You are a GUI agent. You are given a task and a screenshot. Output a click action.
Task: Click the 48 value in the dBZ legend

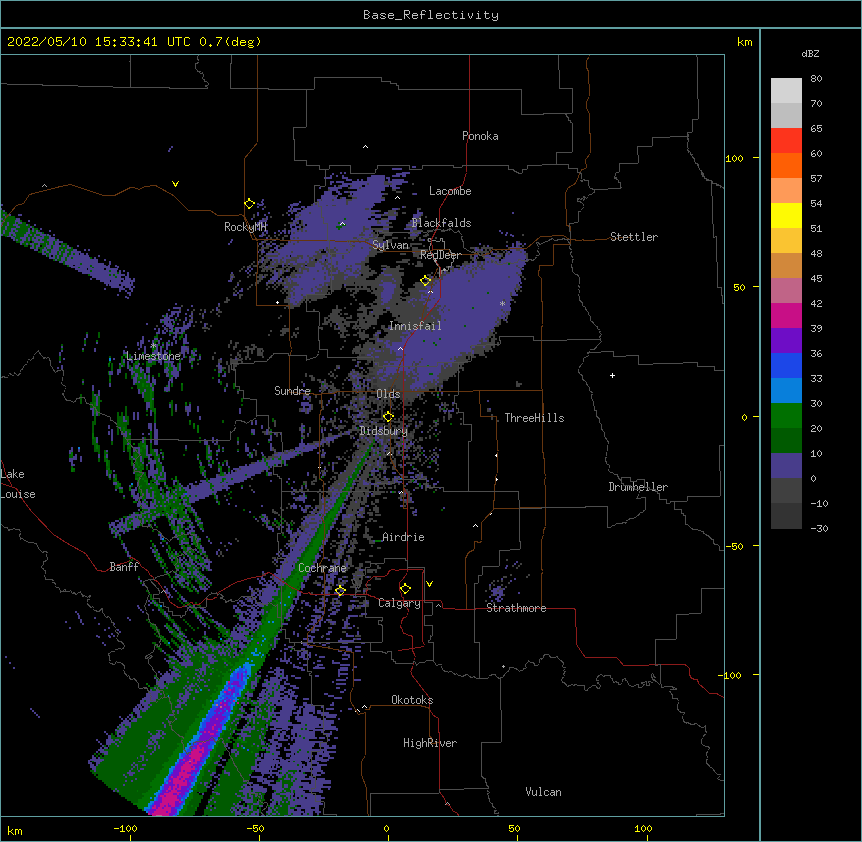coord(816,253)
